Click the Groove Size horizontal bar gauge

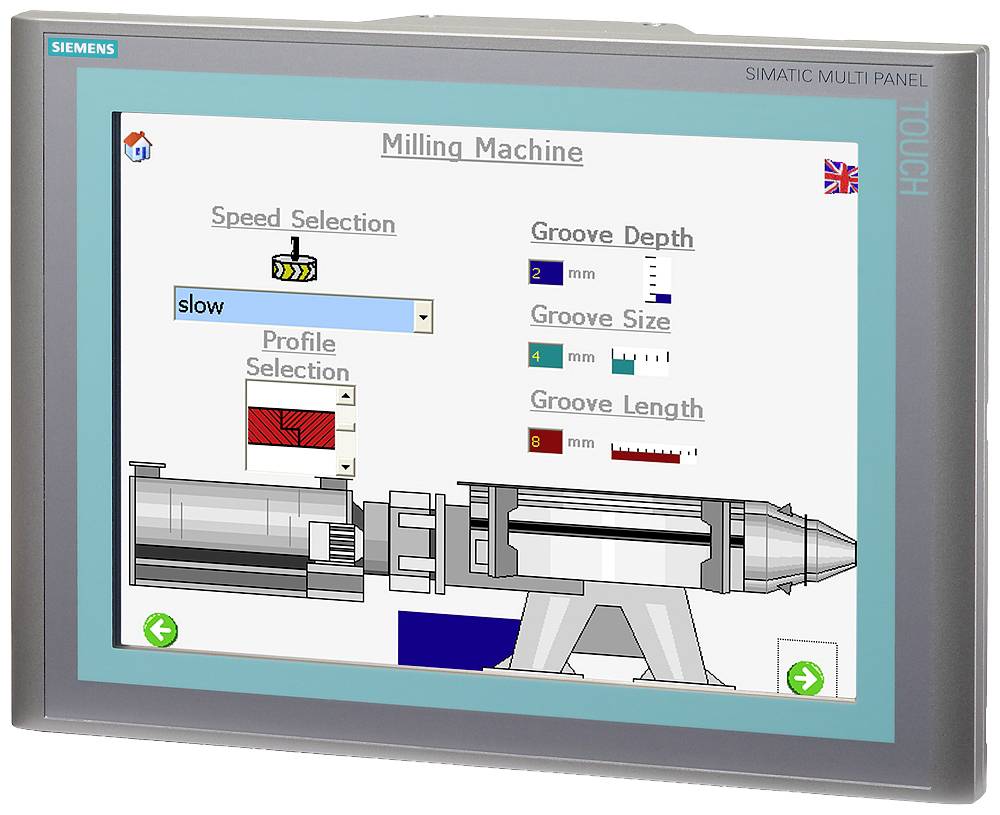(x=640, y=362)
